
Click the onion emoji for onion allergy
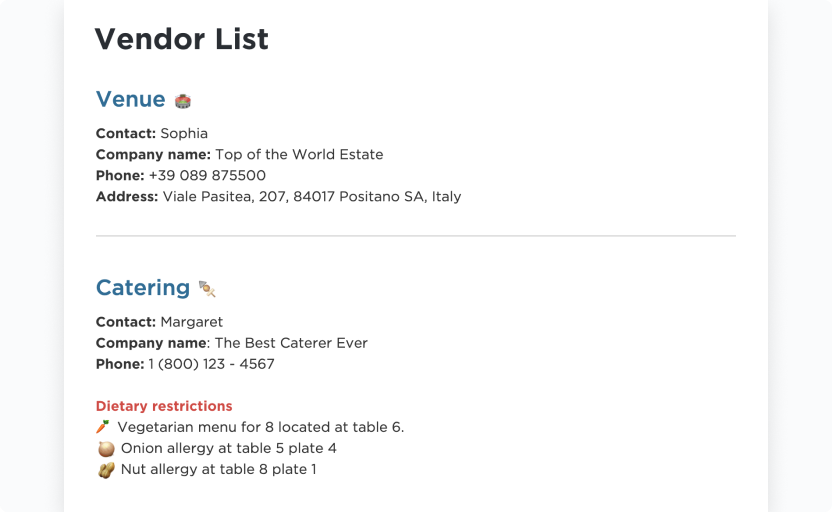[106, 448]
